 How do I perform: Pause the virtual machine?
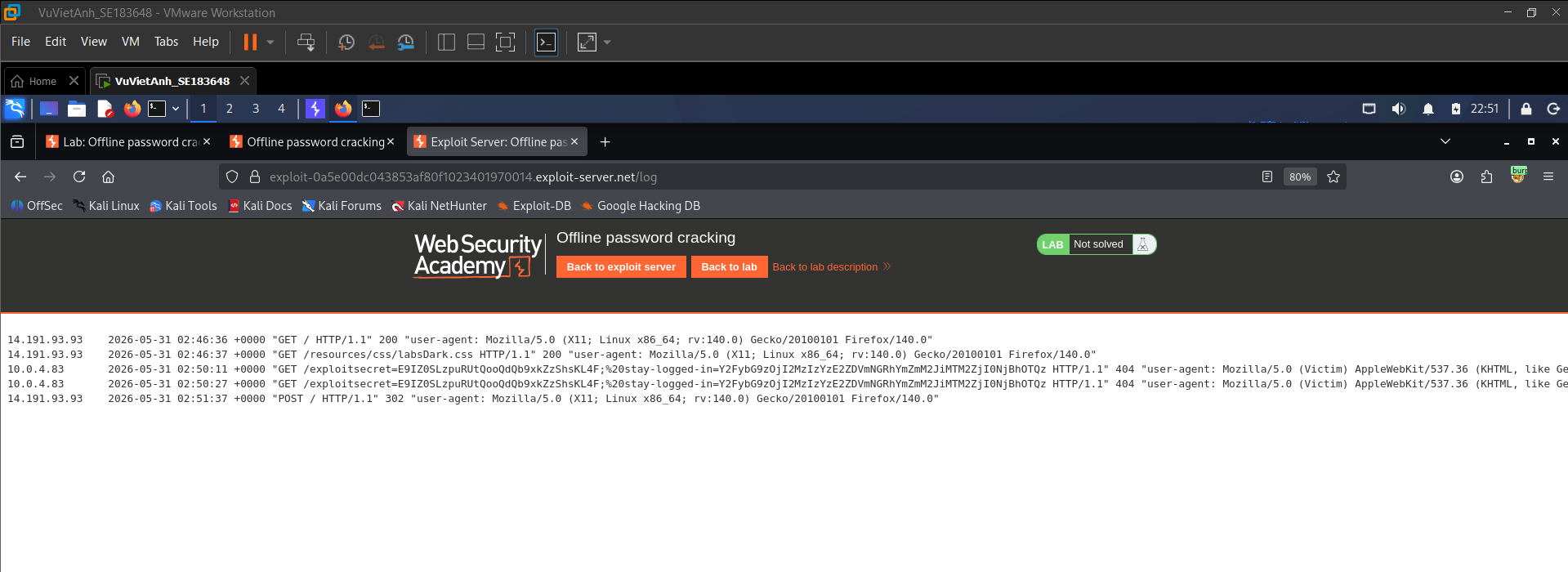pos(250,42)
